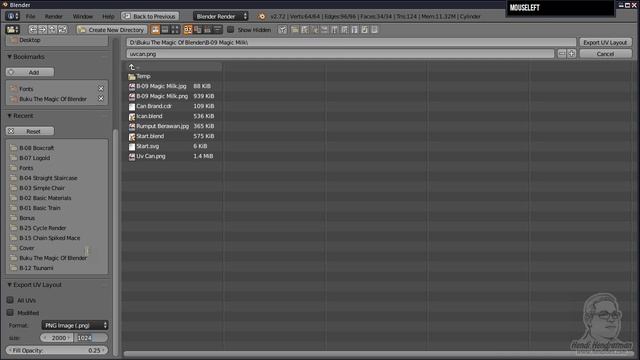Toggle the image files filter
The image size is (640, 360).
point(324,29)
